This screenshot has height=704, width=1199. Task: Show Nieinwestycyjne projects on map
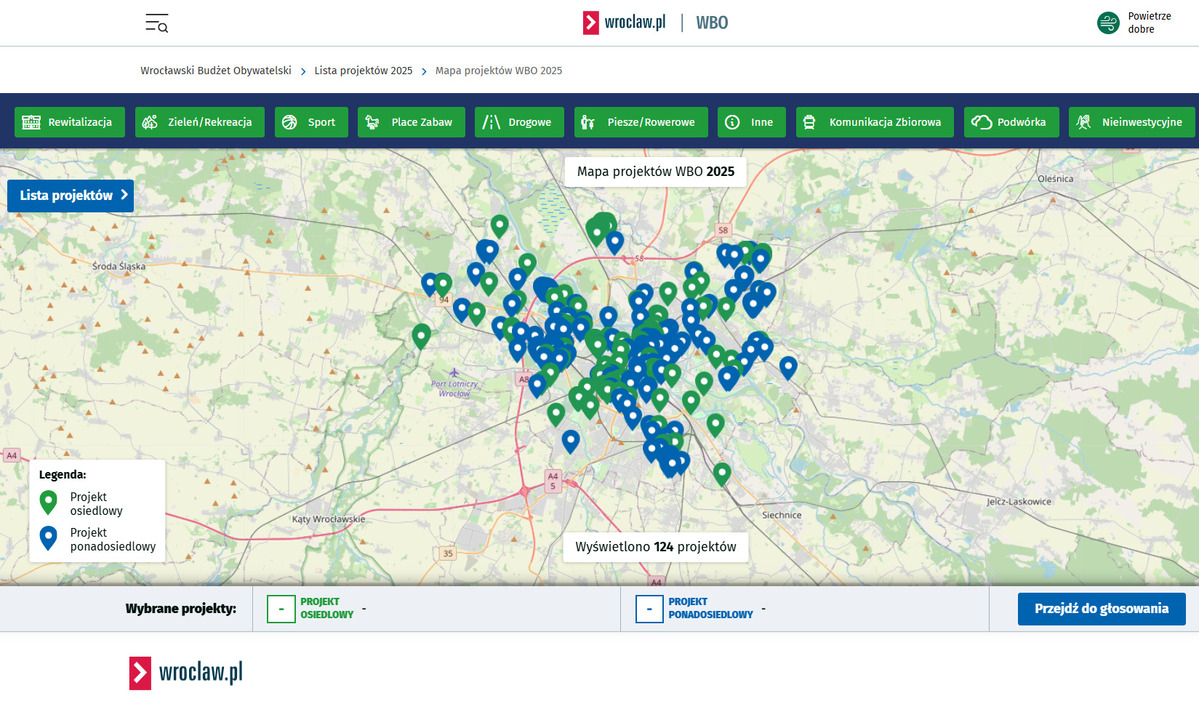(x=1132, y=122)
